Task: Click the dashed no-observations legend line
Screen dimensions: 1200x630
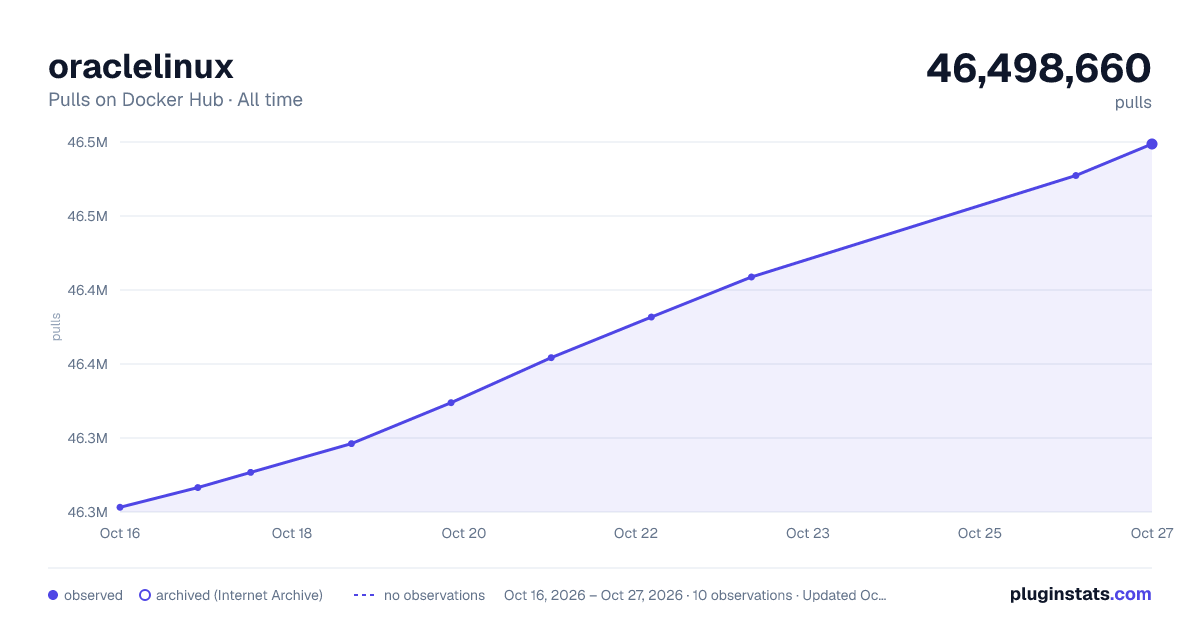Action: pos(364,595)
